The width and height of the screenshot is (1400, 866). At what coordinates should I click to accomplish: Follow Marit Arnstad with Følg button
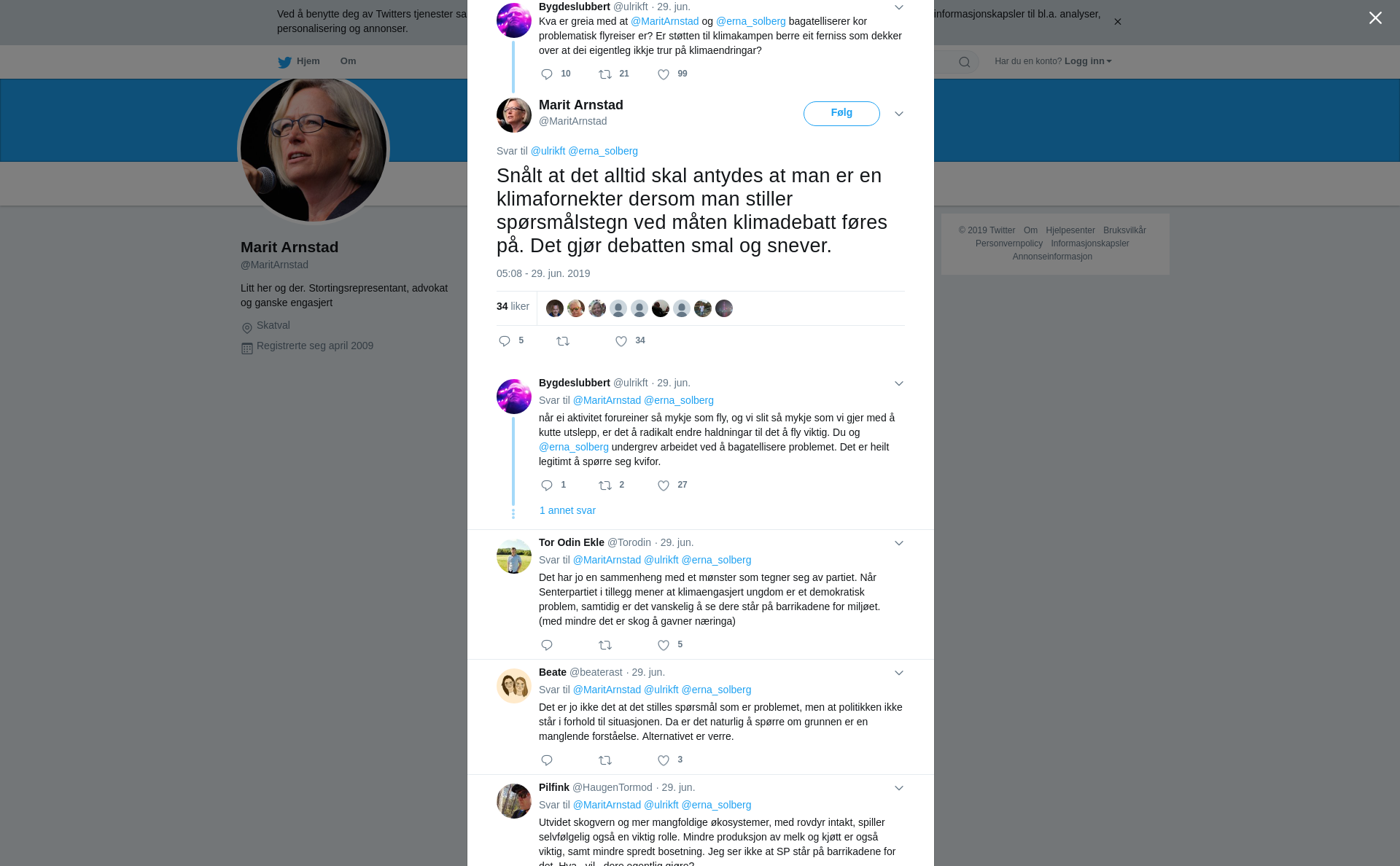[841, 114]
